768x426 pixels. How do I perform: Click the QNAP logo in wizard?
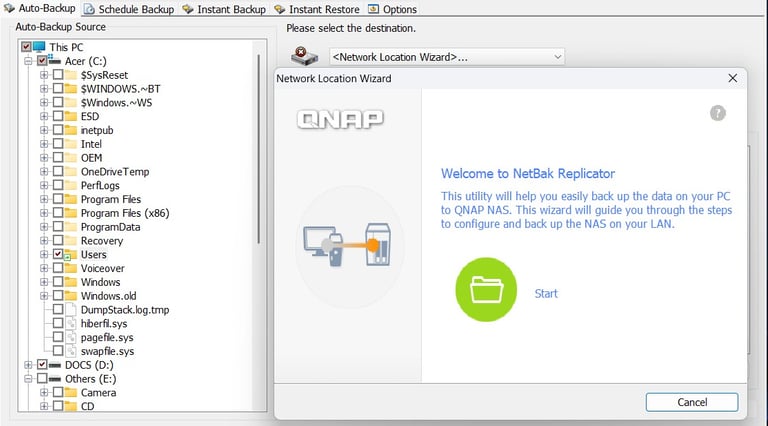[x=340, y=119]
